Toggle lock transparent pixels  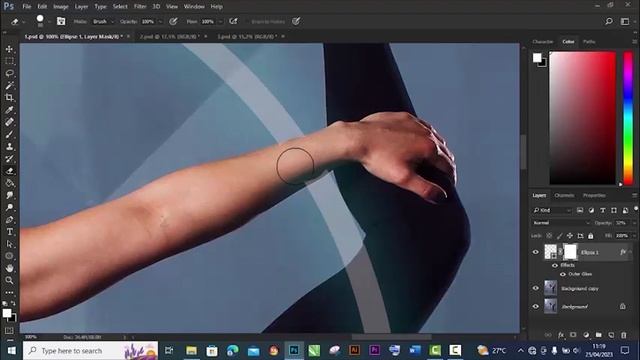coord(549,236)
